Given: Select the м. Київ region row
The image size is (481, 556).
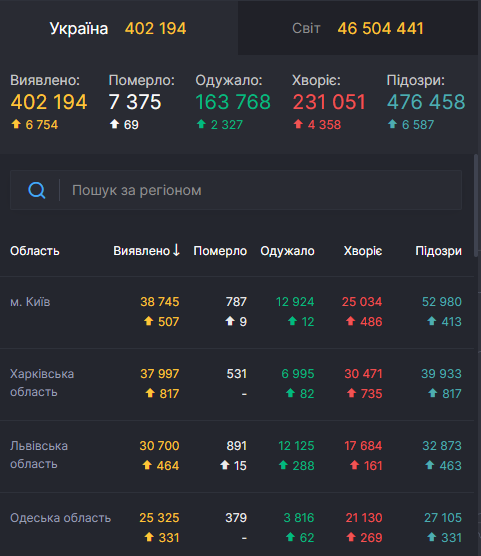Looking at the screenshot, I should (237, 312).
